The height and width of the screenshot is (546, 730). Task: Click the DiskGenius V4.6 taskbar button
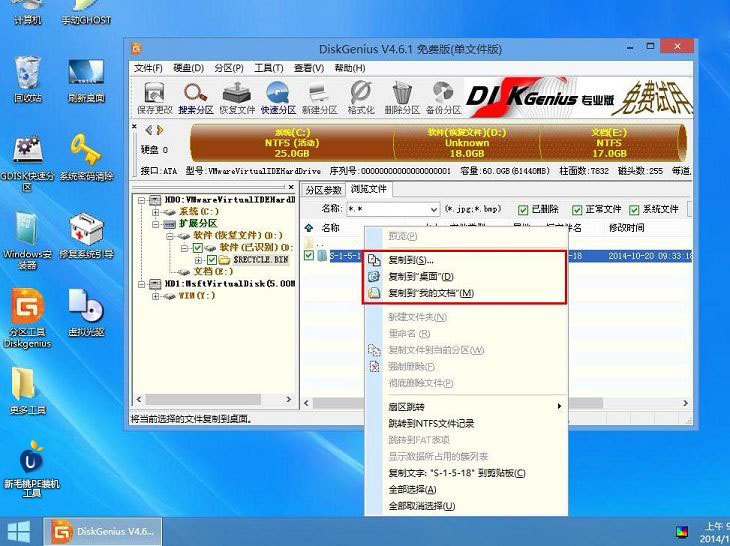(x=103, y=532)
